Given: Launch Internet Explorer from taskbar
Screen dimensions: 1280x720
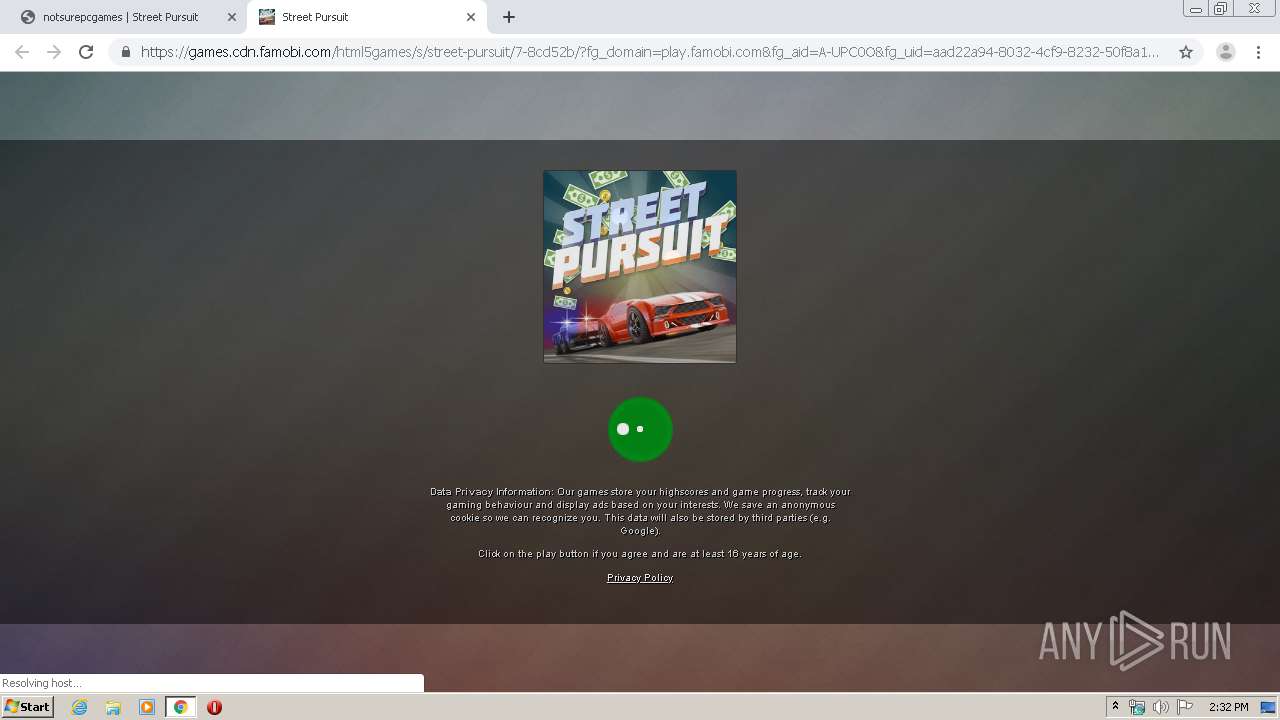Looking at the screenshot, I should point(79,707).
